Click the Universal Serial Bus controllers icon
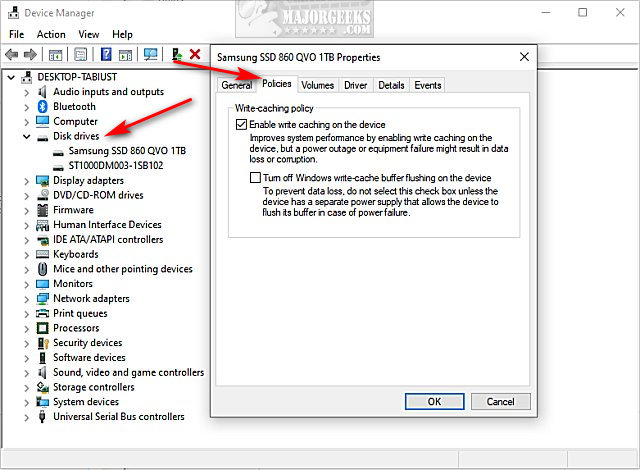This screenshot has width=640, height=470. point(42,417)
